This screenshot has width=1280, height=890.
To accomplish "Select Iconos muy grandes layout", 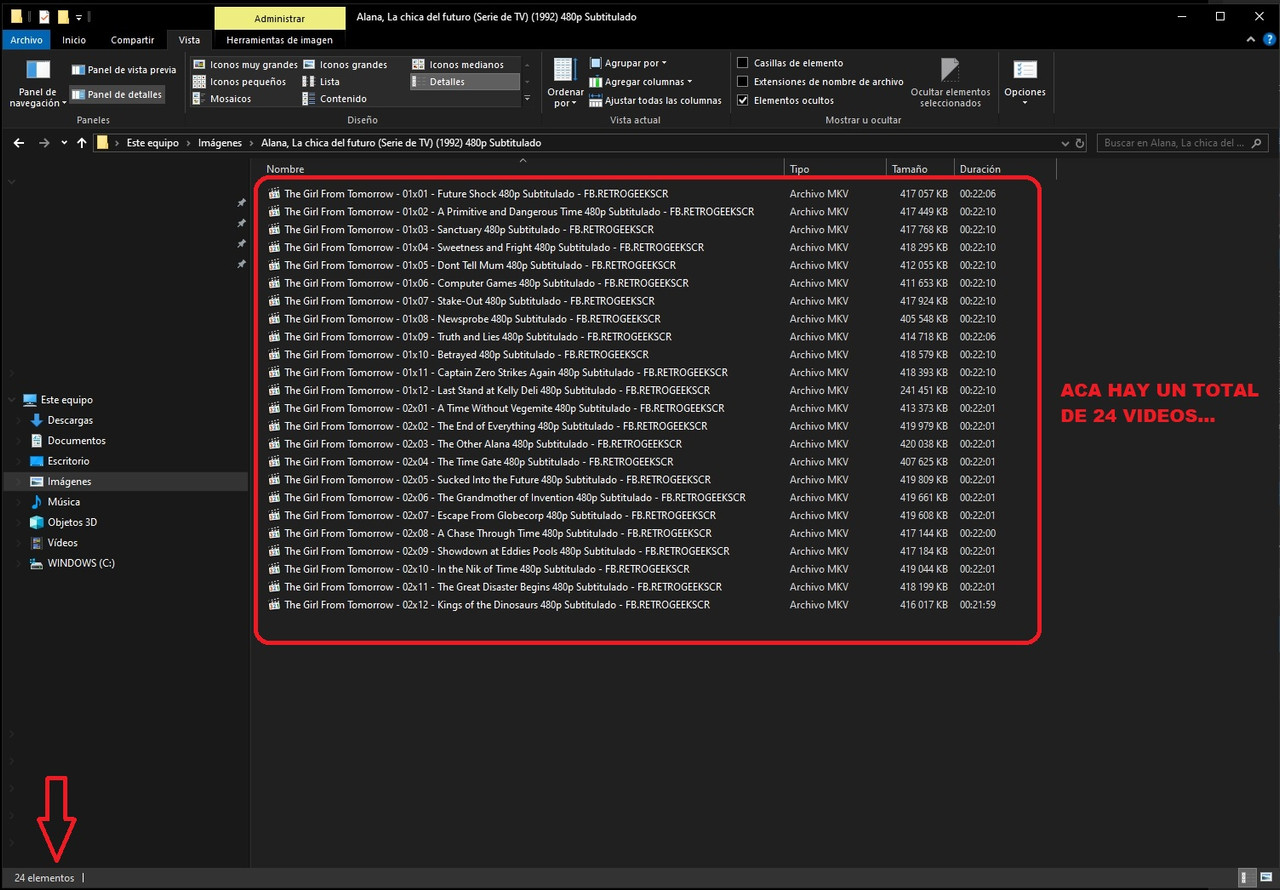I will point(245,64).
